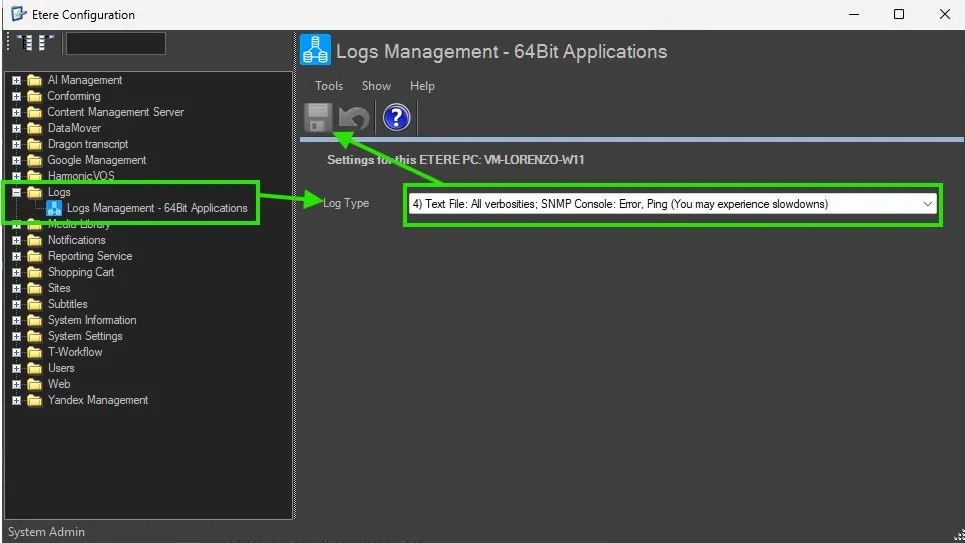The image size is (965, 543).
Task: Select the Yandex Management folder
Action: 97,400
